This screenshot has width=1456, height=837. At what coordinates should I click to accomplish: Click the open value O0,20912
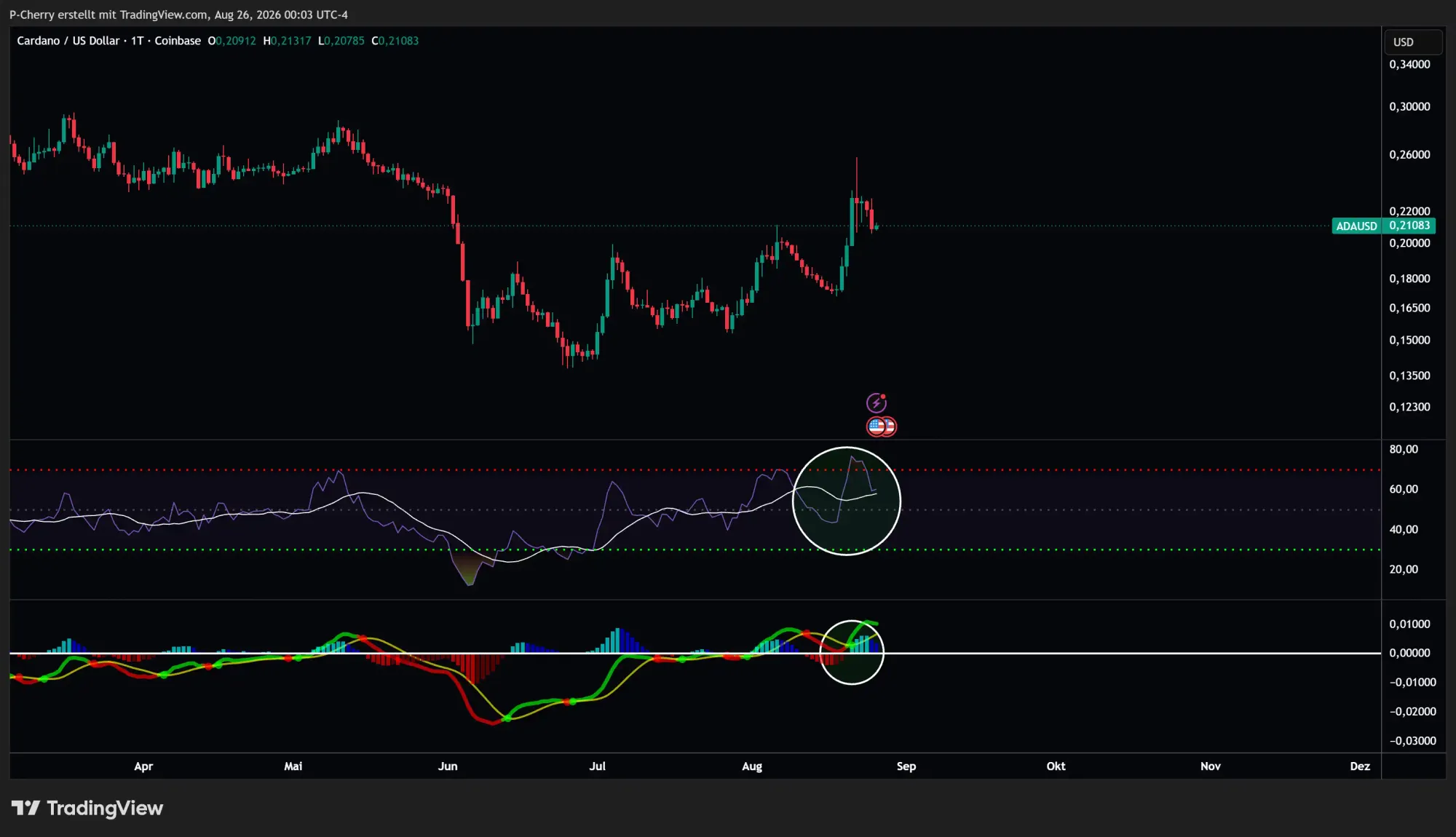[x=232, y=41]
